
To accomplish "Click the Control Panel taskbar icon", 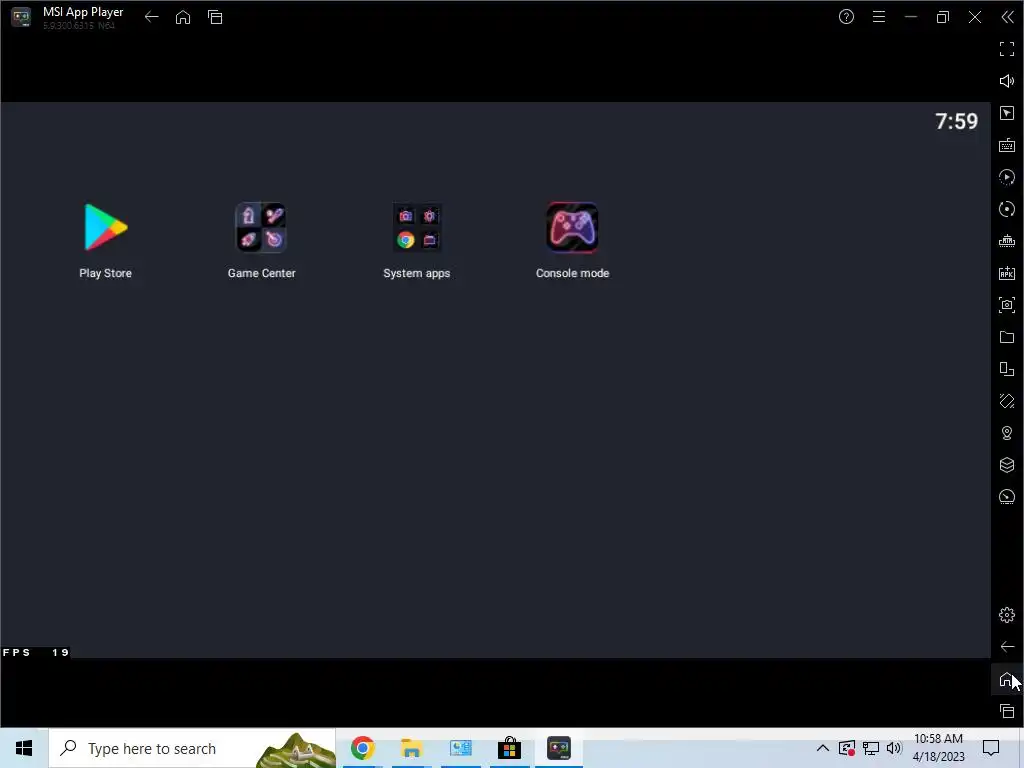I will coord(460,748).
